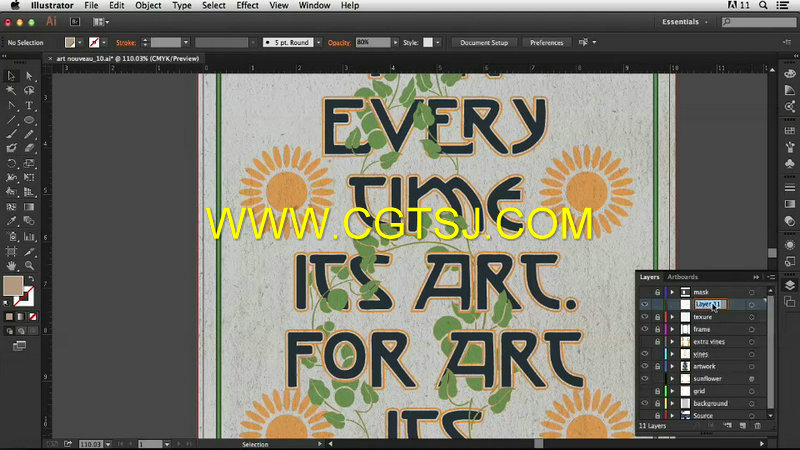Select the Type tool
The image size is (800, 450).
(29, 106)
